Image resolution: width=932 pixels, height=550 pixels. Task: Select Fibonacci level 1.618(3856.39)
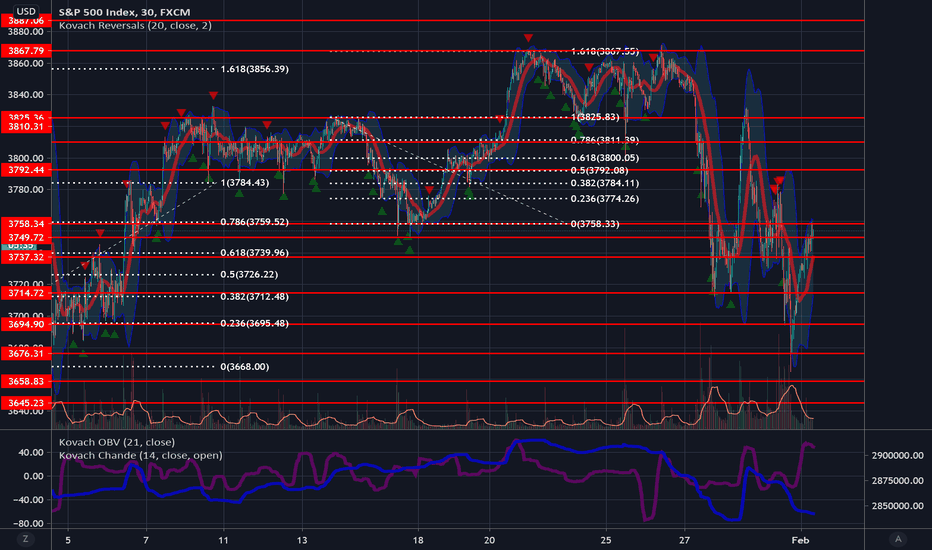click(254, 69)
